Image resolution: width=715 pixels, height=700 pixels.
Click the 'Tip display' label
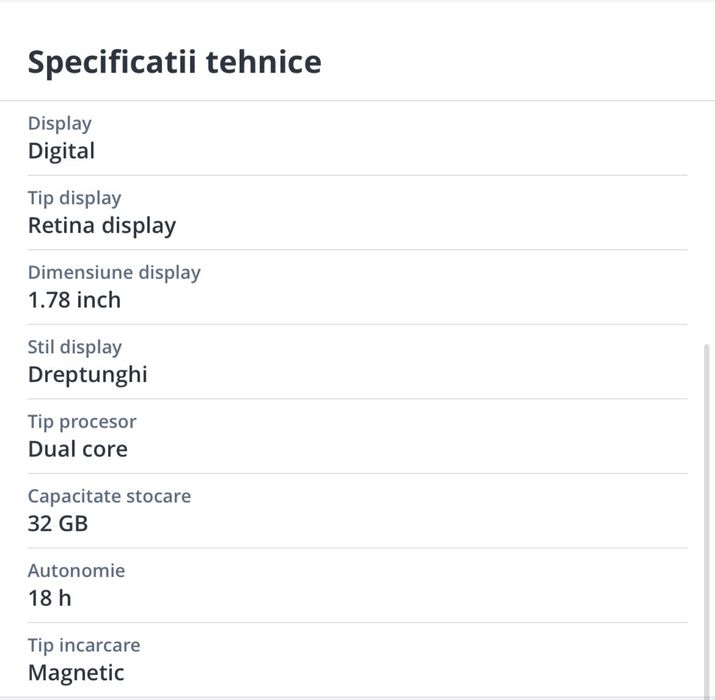(74, 198)
